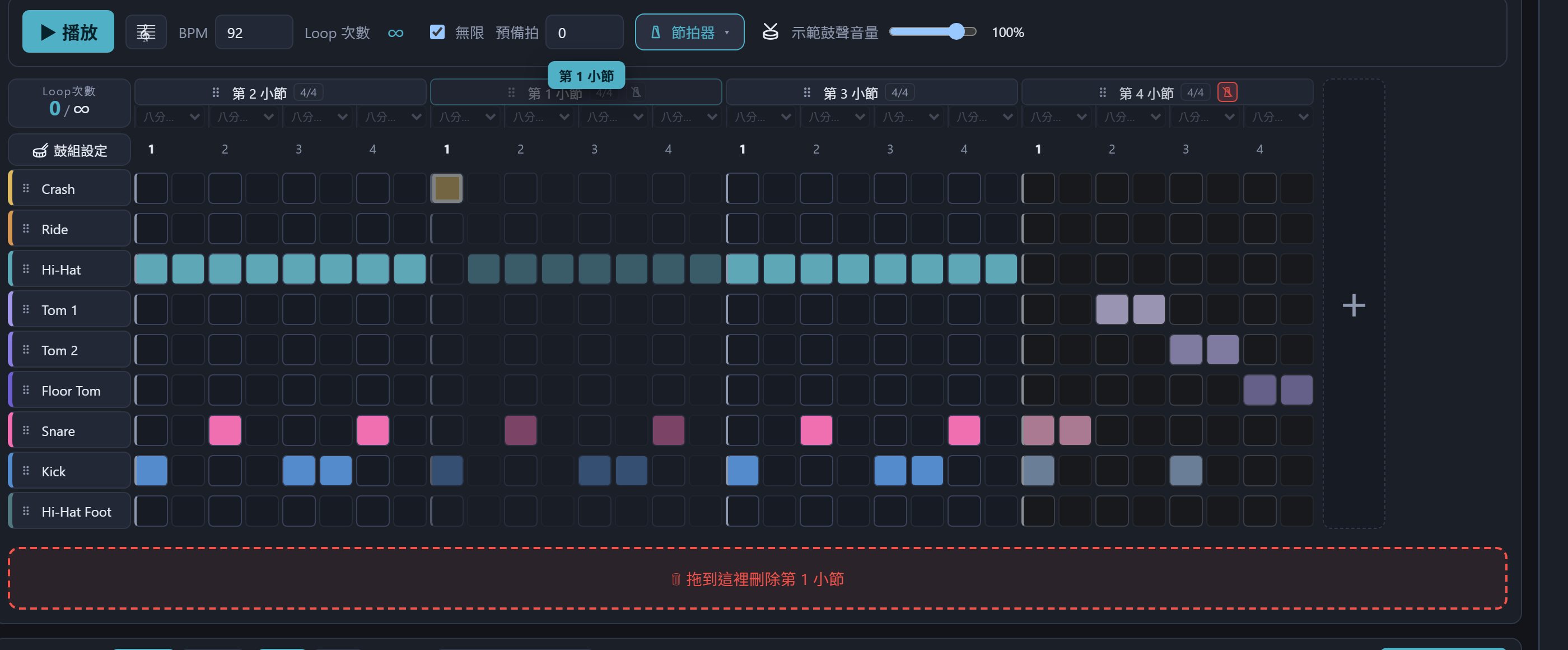This screenshot has height=650, width=1568.
Task: Click the Hi-Hat Foot row drag handle
Action: point(26,510)
